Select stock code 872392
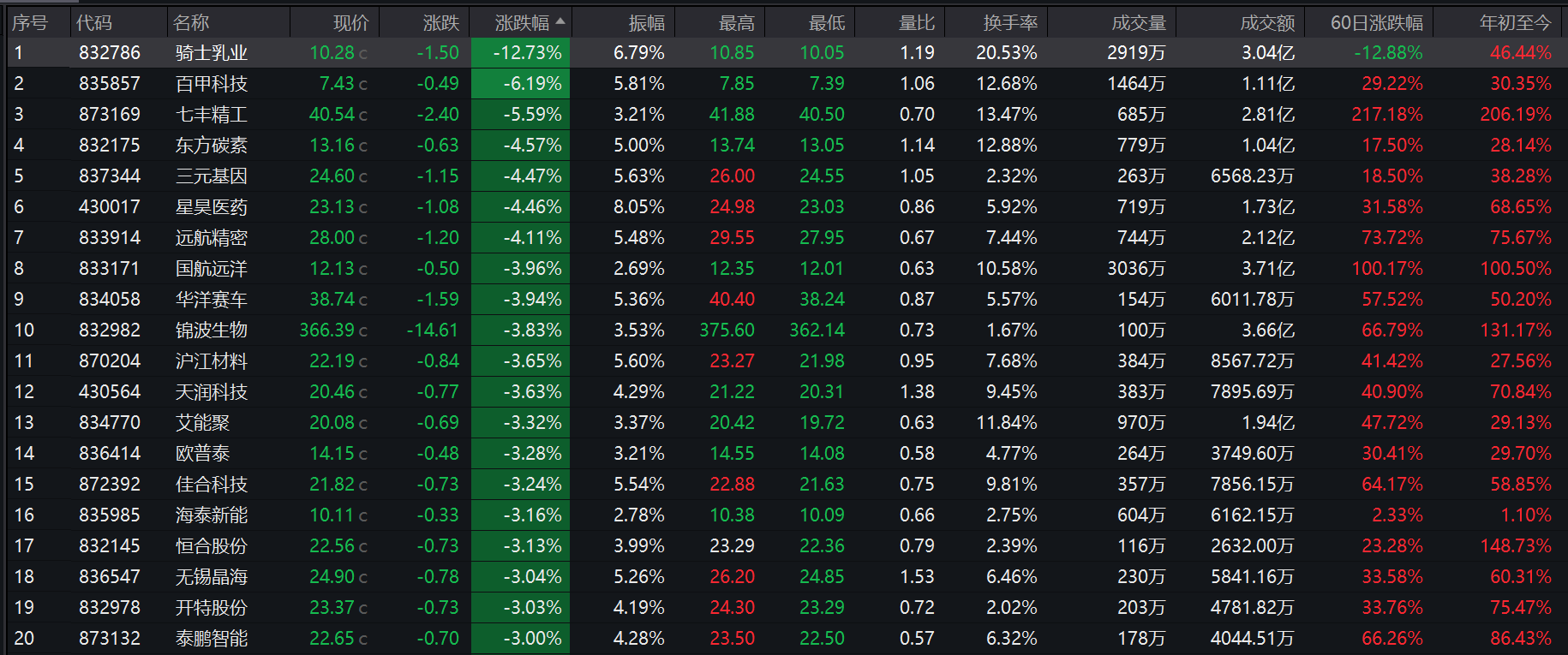 pos(110,485)
